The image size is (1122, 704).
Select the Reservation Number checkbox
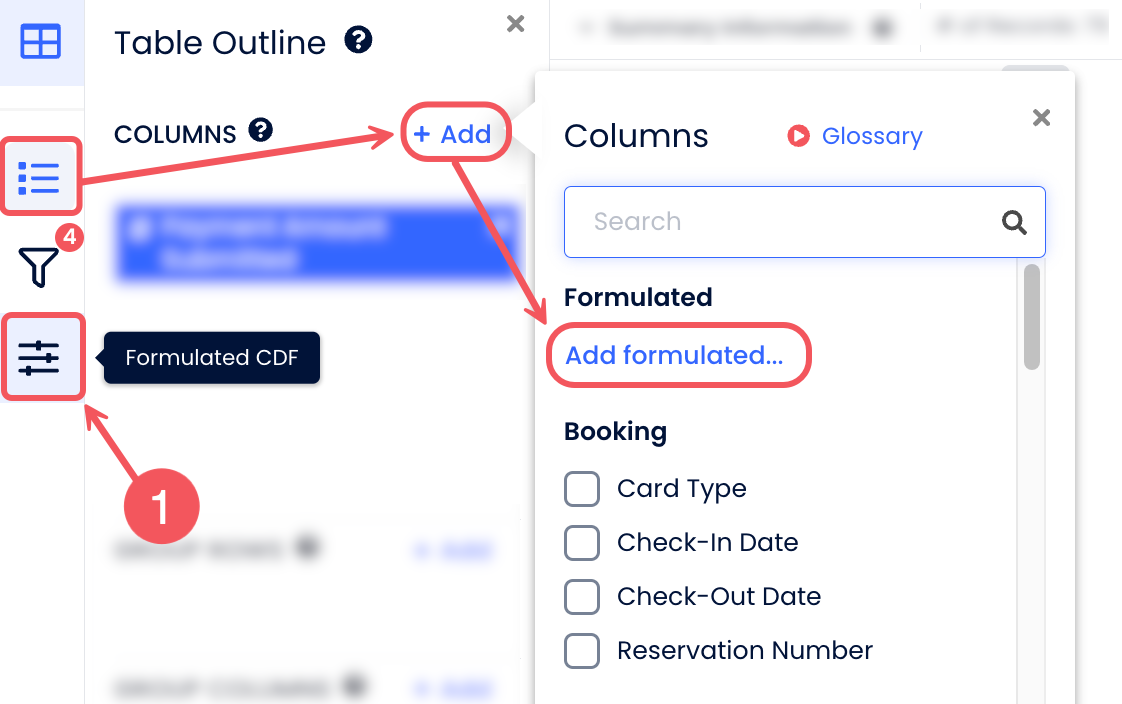(582, 651)
